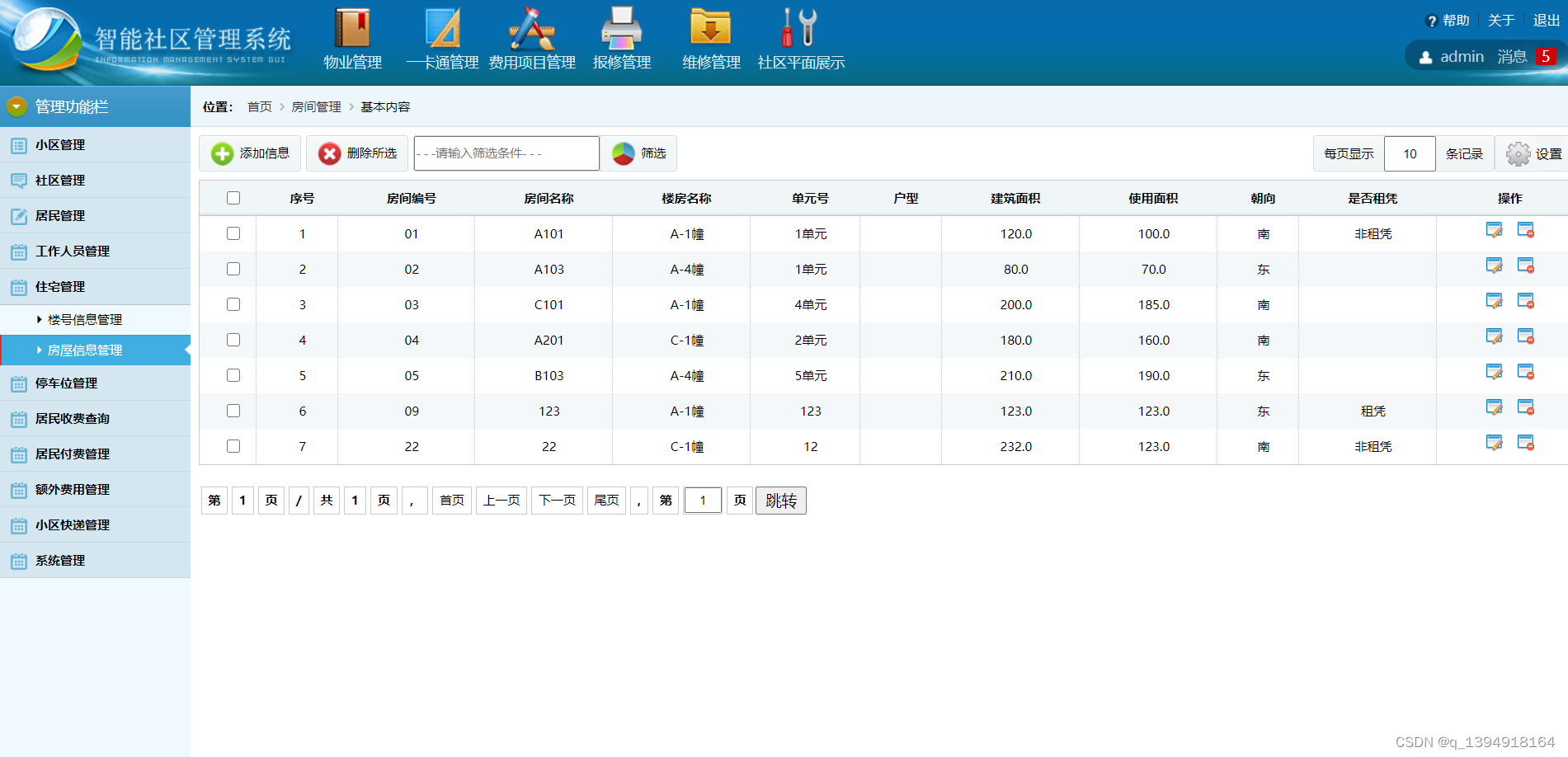
Task: Collapse the 管理功能栏 sidebar header arrow
Action: [16, 106]
